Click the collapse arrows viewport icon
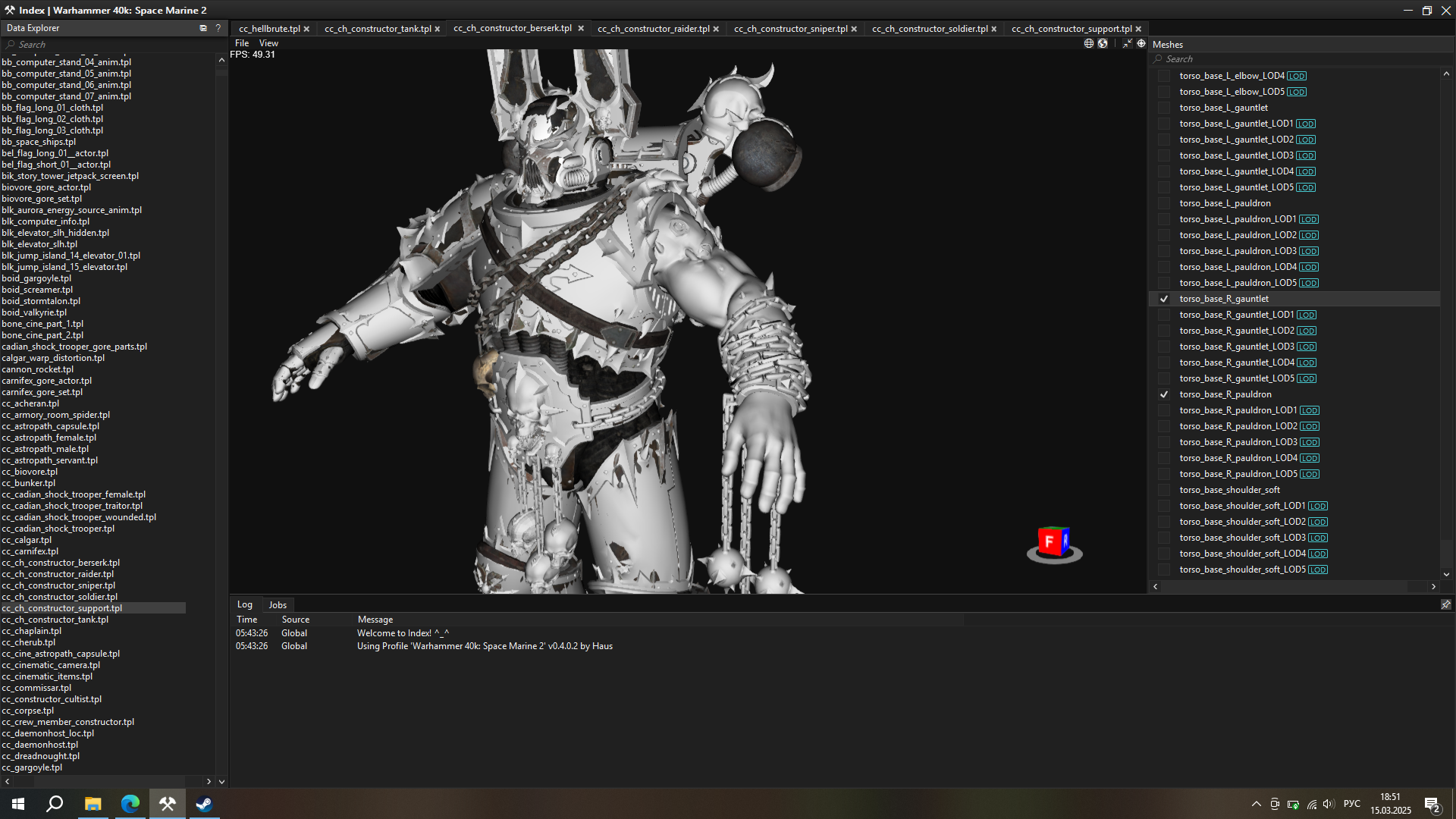1456x819 pixels. tap(1128, 43)
